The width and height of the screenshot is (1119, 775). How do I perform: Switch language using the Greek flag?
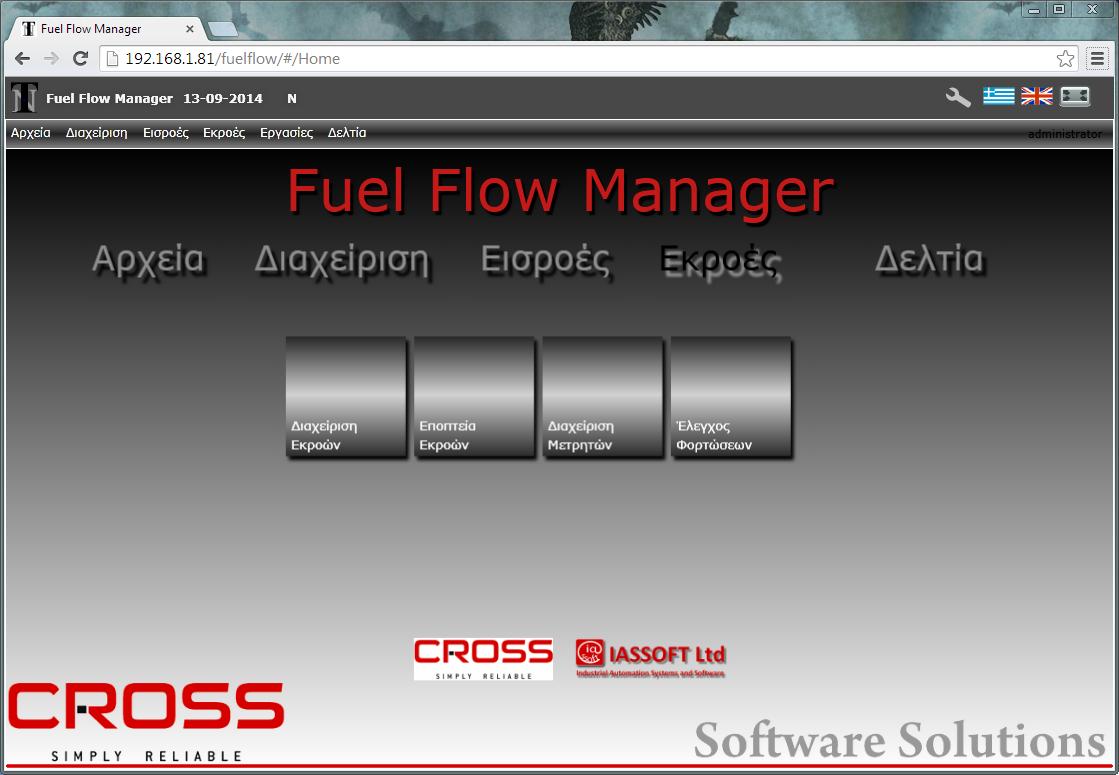[x=998, y=96]
